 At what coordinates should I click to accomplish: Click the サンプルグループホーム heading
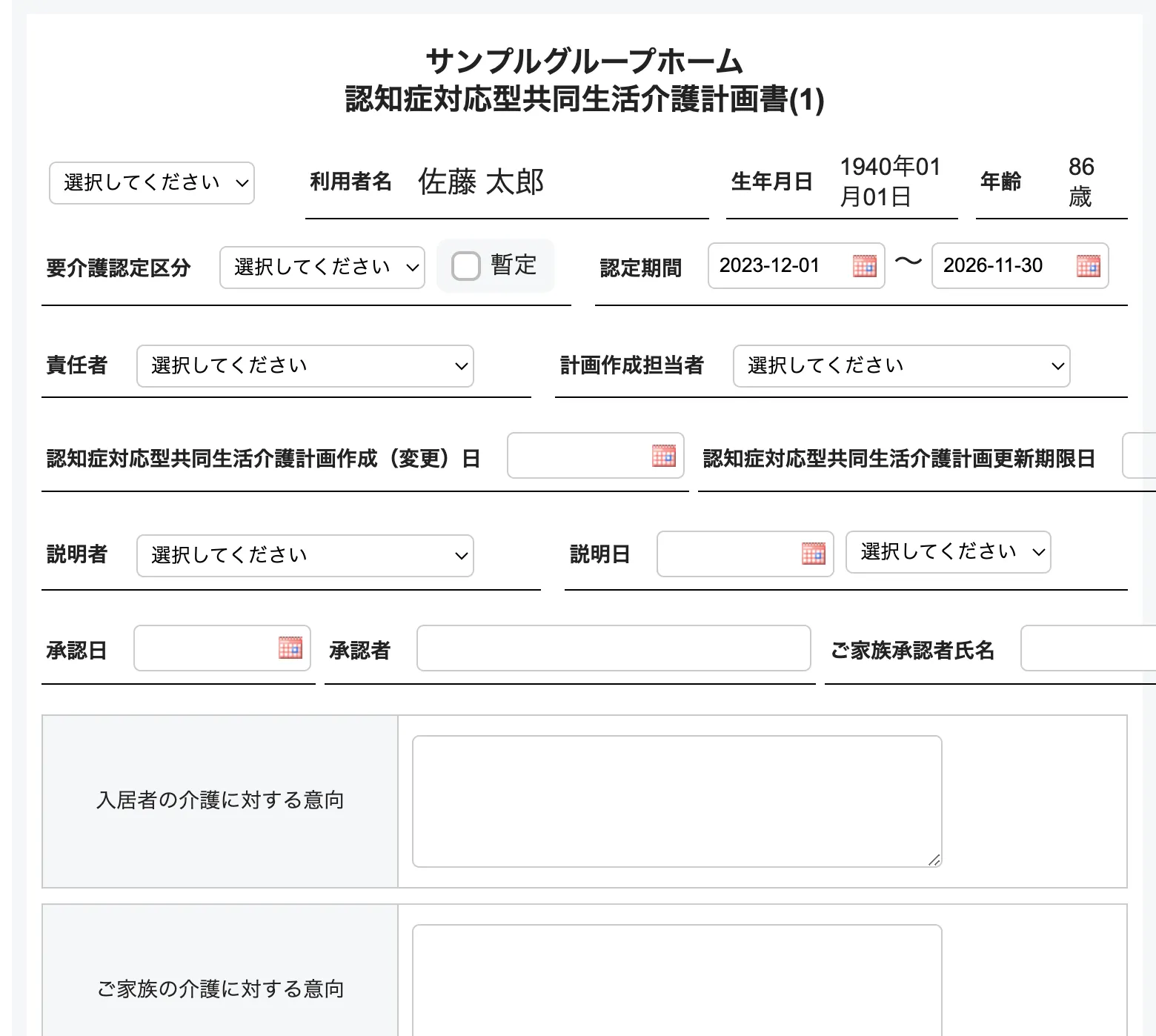click(x=585, y=61)
